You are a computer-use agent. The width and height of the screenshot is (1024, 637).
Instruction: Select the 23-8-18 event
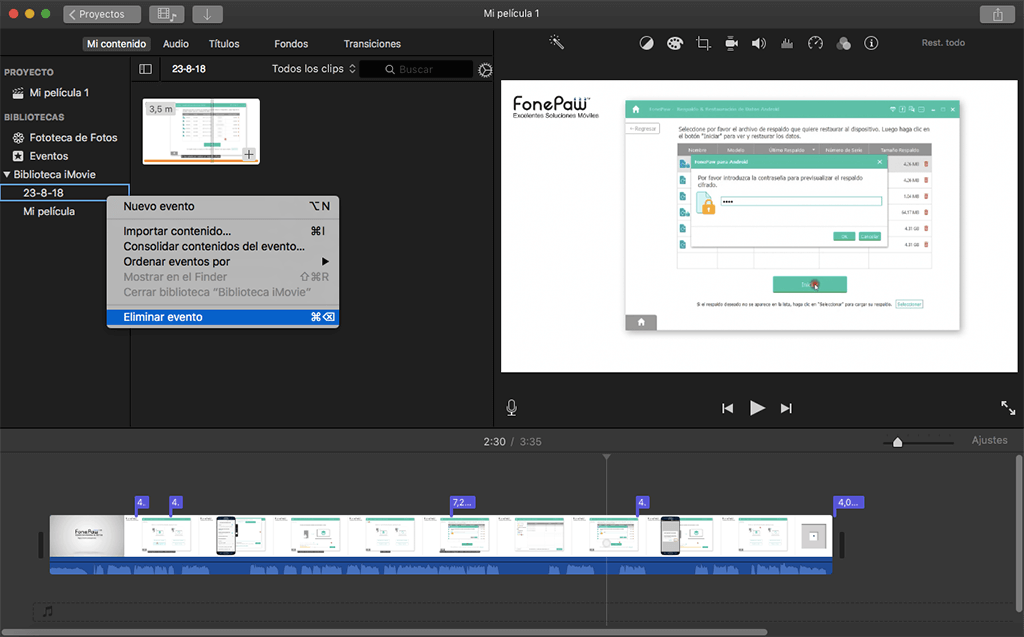[x=65, y=193]
